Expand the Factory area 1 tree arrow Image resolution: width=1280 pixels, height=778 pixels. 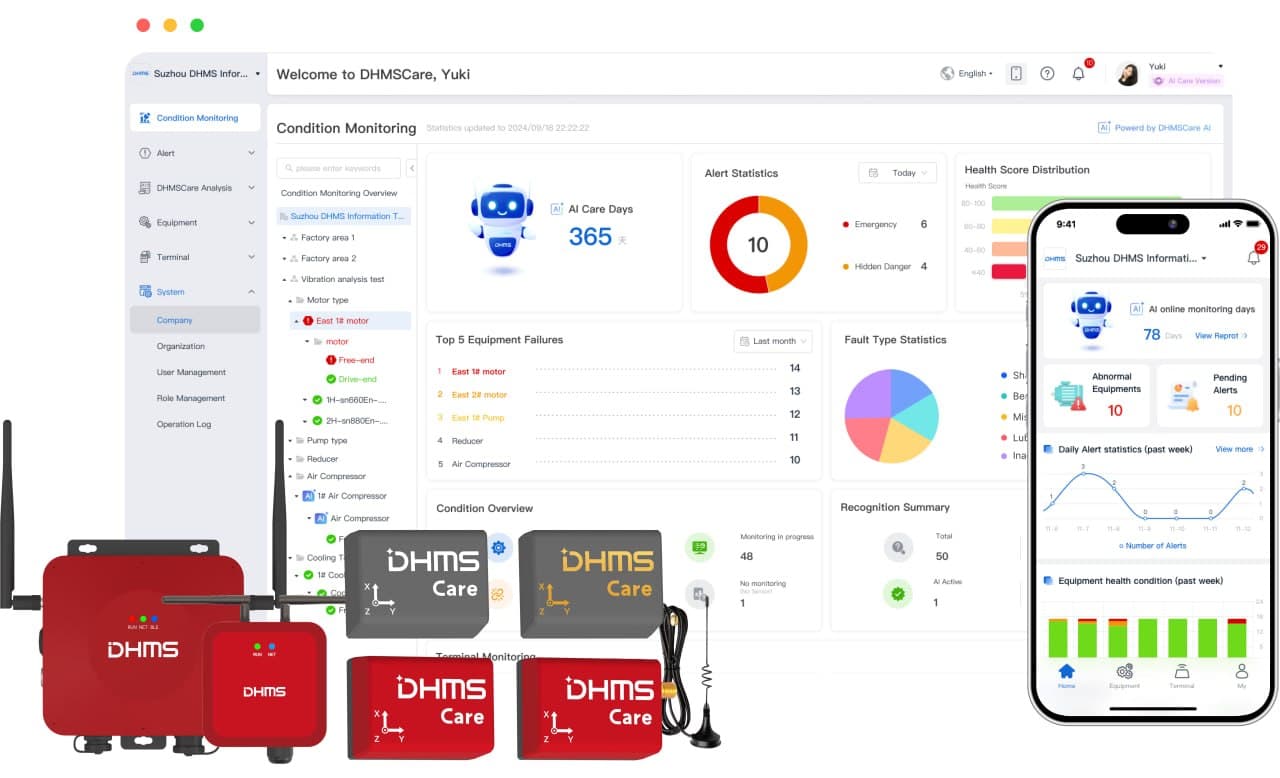click(284, 238)
